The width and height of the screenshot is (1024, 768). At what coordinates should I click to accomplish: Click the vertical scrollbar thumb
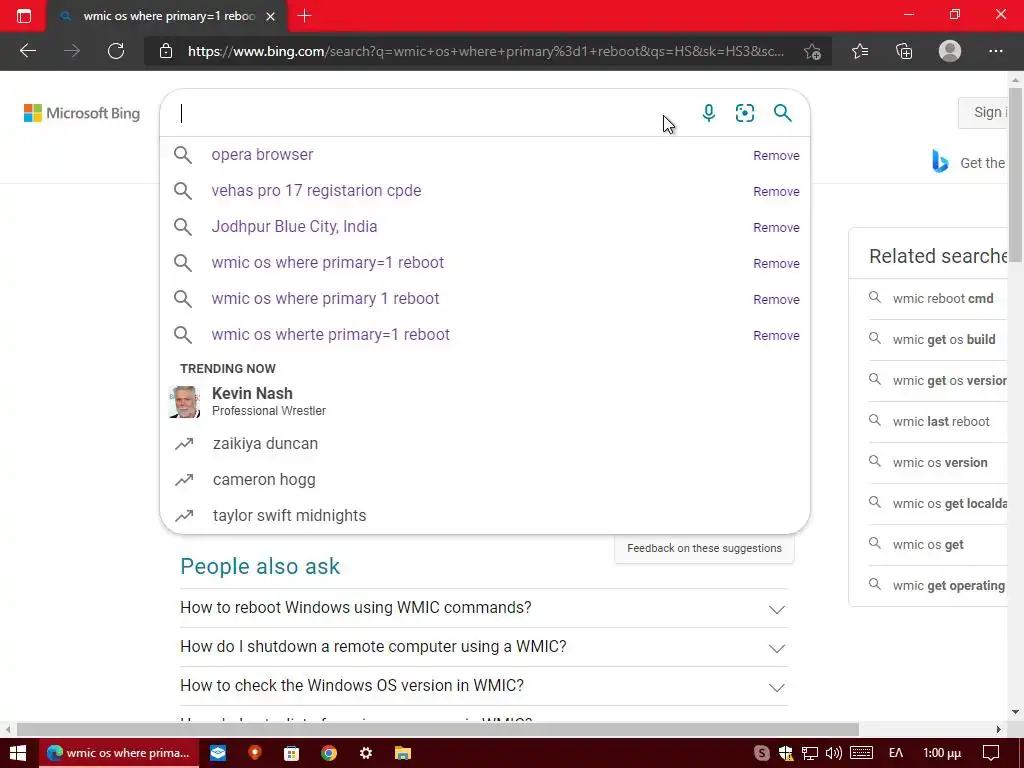1015,175
